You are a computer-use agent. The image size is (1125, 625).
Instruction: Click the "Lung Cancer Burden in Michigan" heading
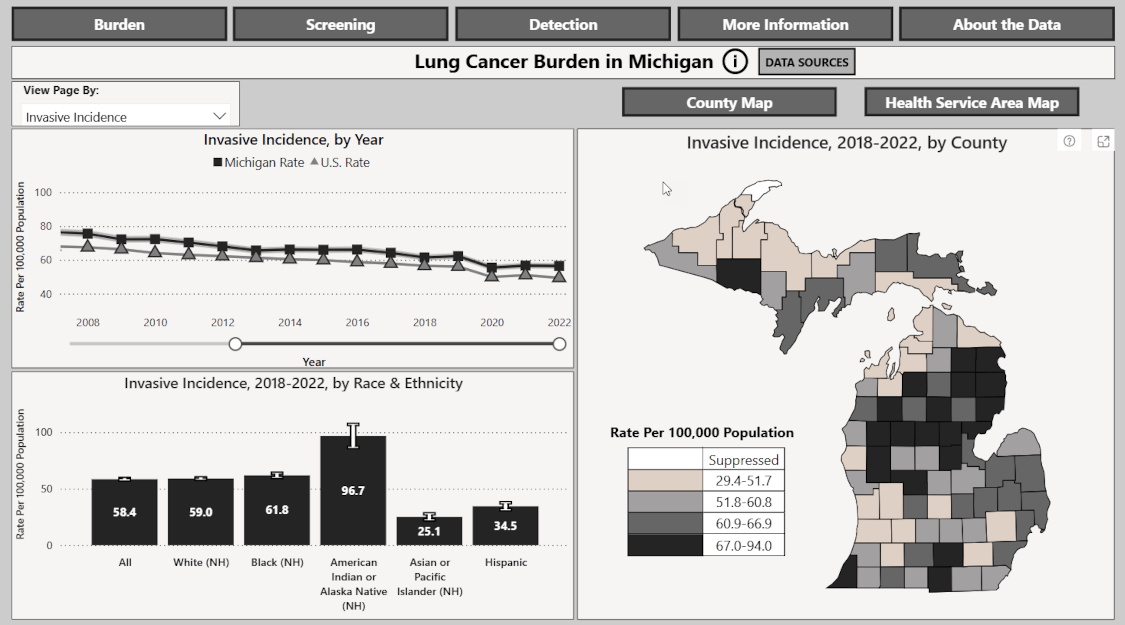click(x=564, y=62)
